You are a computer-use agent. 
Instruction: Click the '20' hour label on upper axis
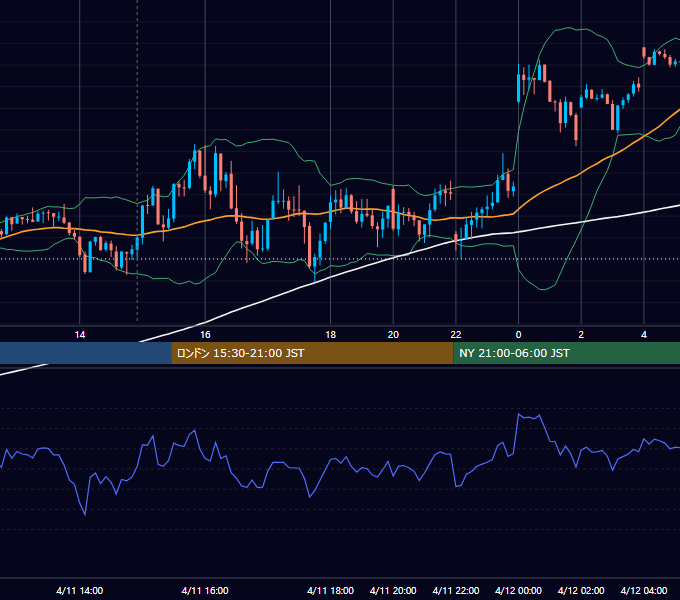click(393, 335)
